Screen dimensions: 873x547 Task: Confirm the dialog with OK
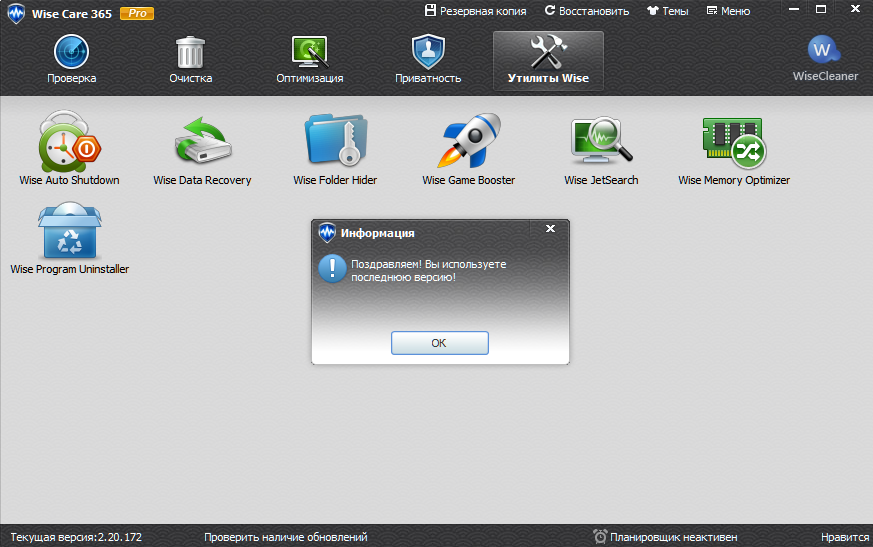440,343
